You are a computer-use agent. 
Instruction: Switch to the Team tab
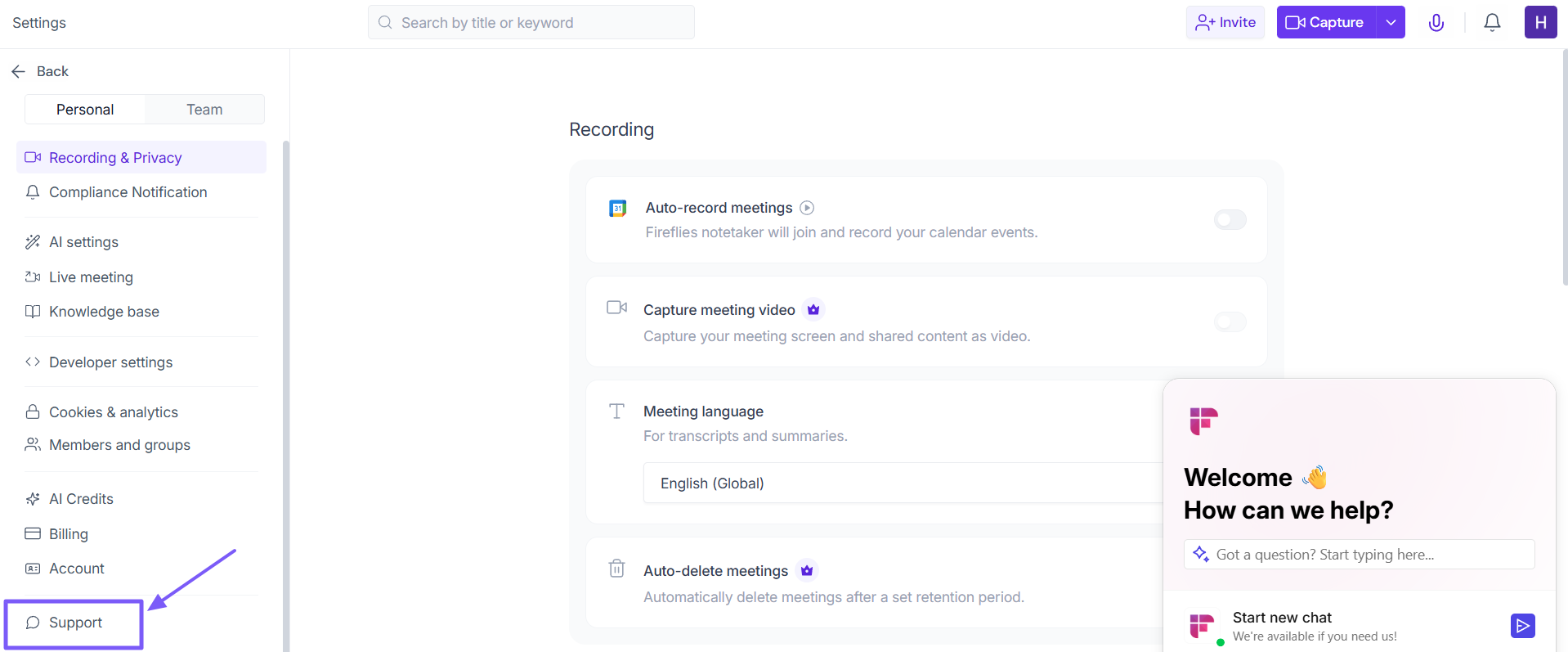tap(204, 110)
